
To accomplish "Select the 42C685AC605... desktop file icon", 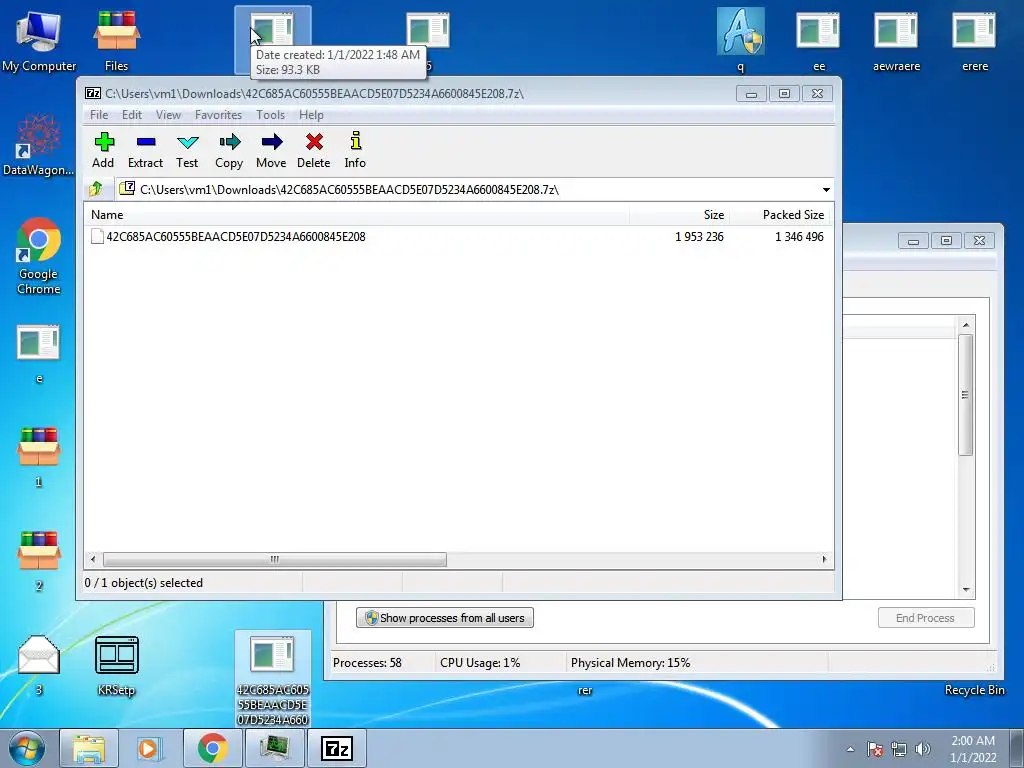I will 273,679.
